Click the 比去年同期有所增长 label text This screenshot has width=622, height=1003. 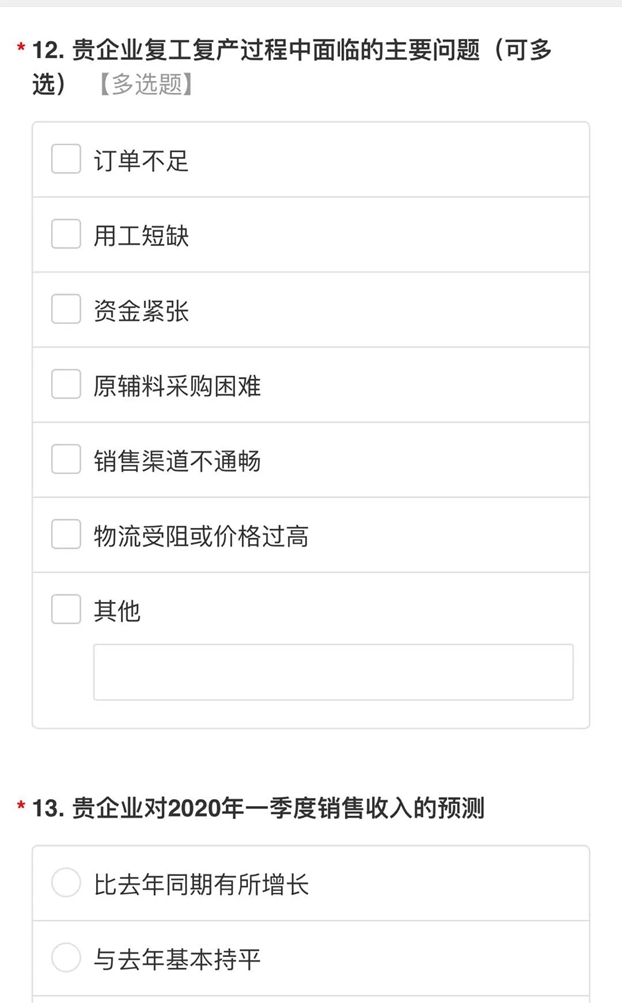click(201, 885)
